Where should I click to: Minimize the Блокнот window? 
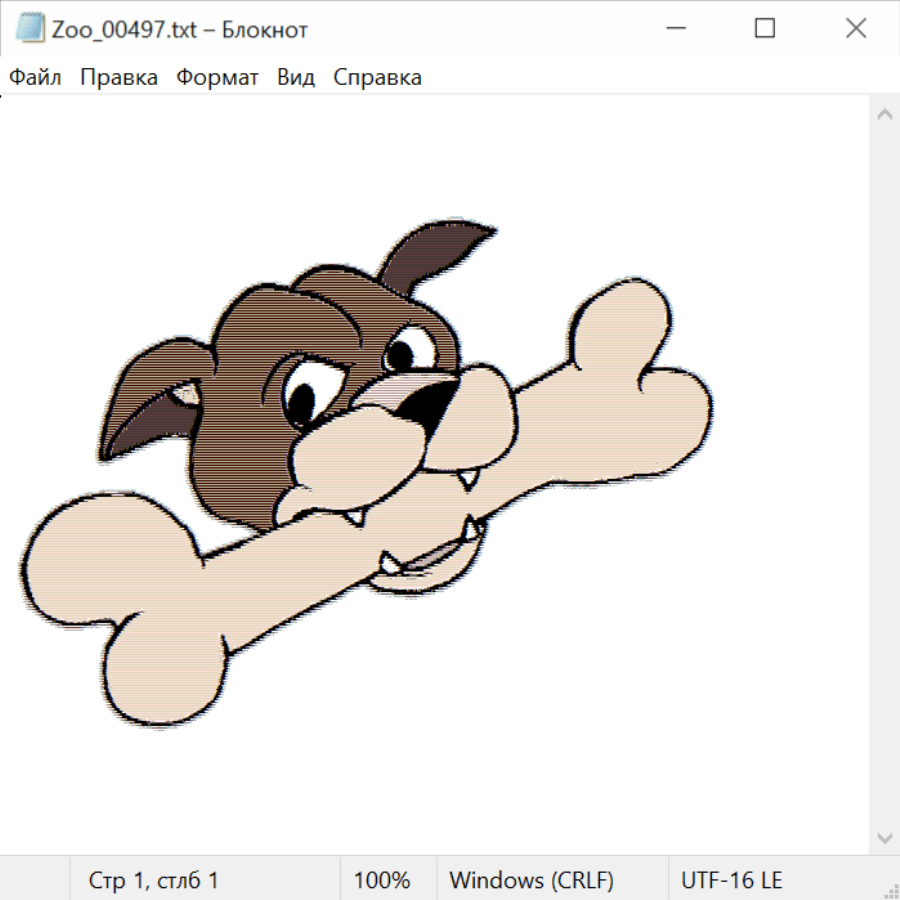pyautogui.click(x=674, y=29)
